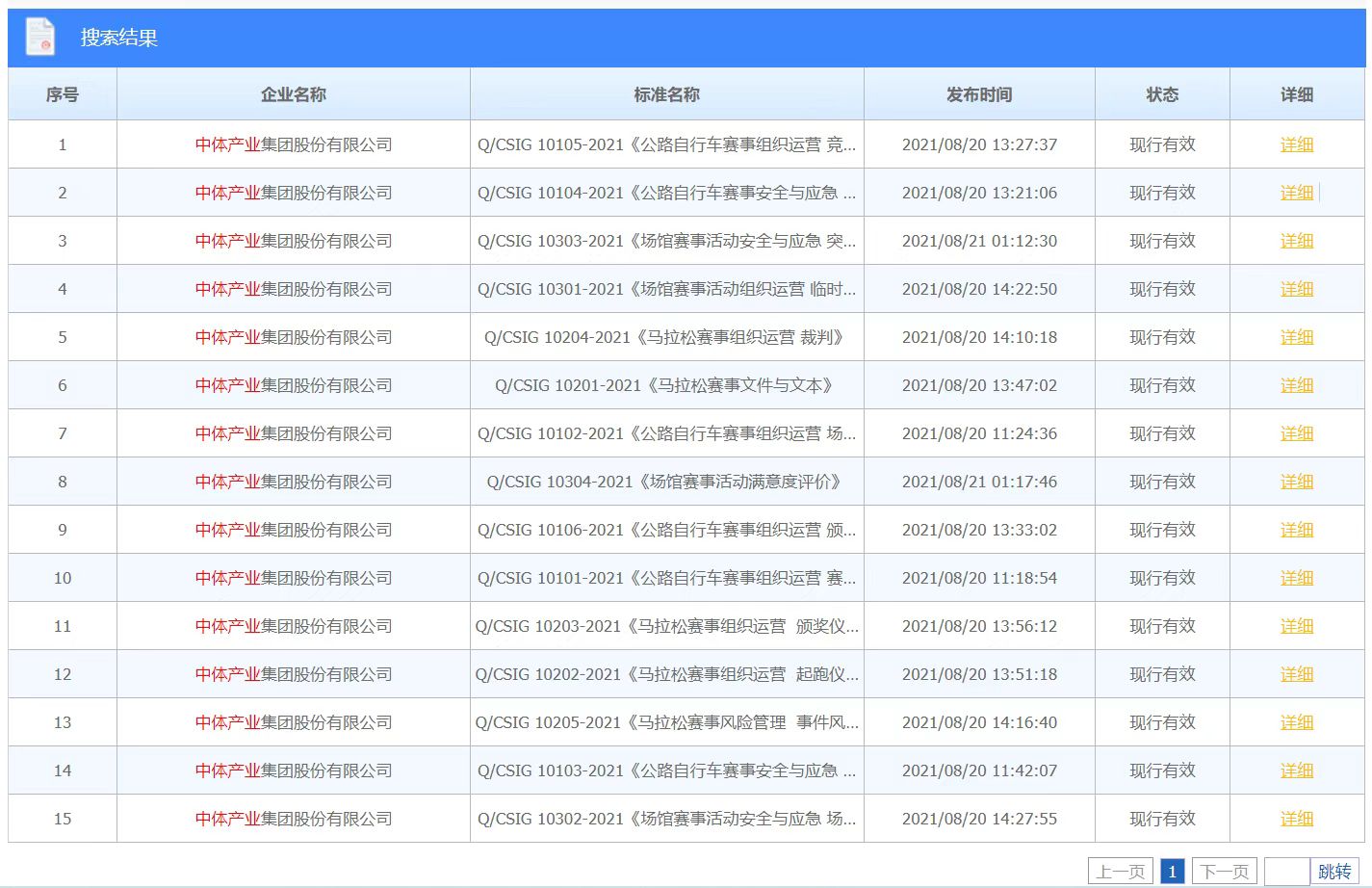Open details link for Q/CSIG 10201-2021
Viewport: 1372px width, 888px height.
click(1297, 385)
